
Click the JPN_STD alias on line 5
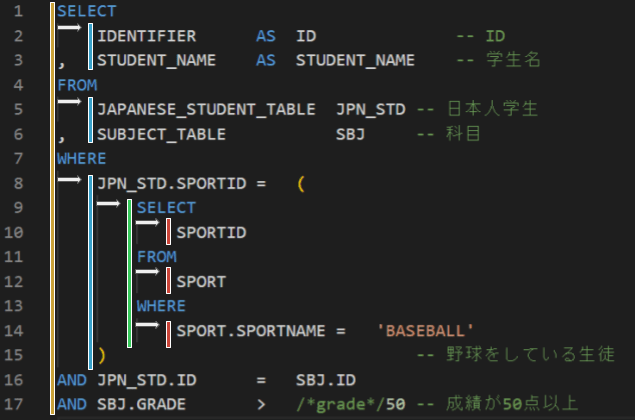371,109
